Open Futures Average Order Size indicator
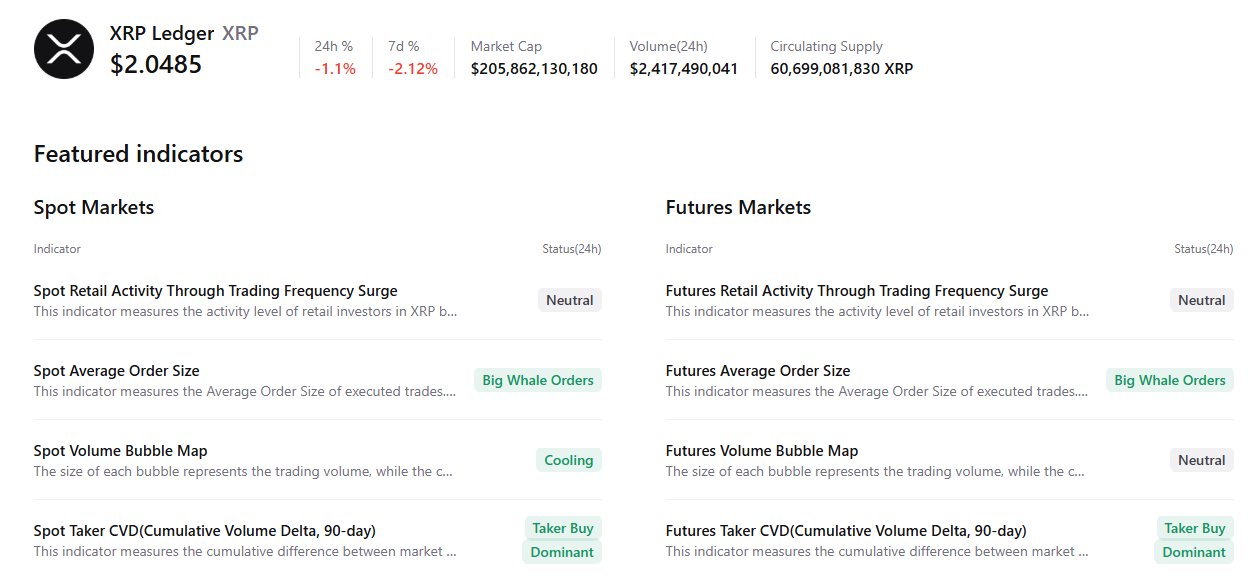Image resolution: width=1258 pixels, height=579 pixels. click(x=757, y=371)
